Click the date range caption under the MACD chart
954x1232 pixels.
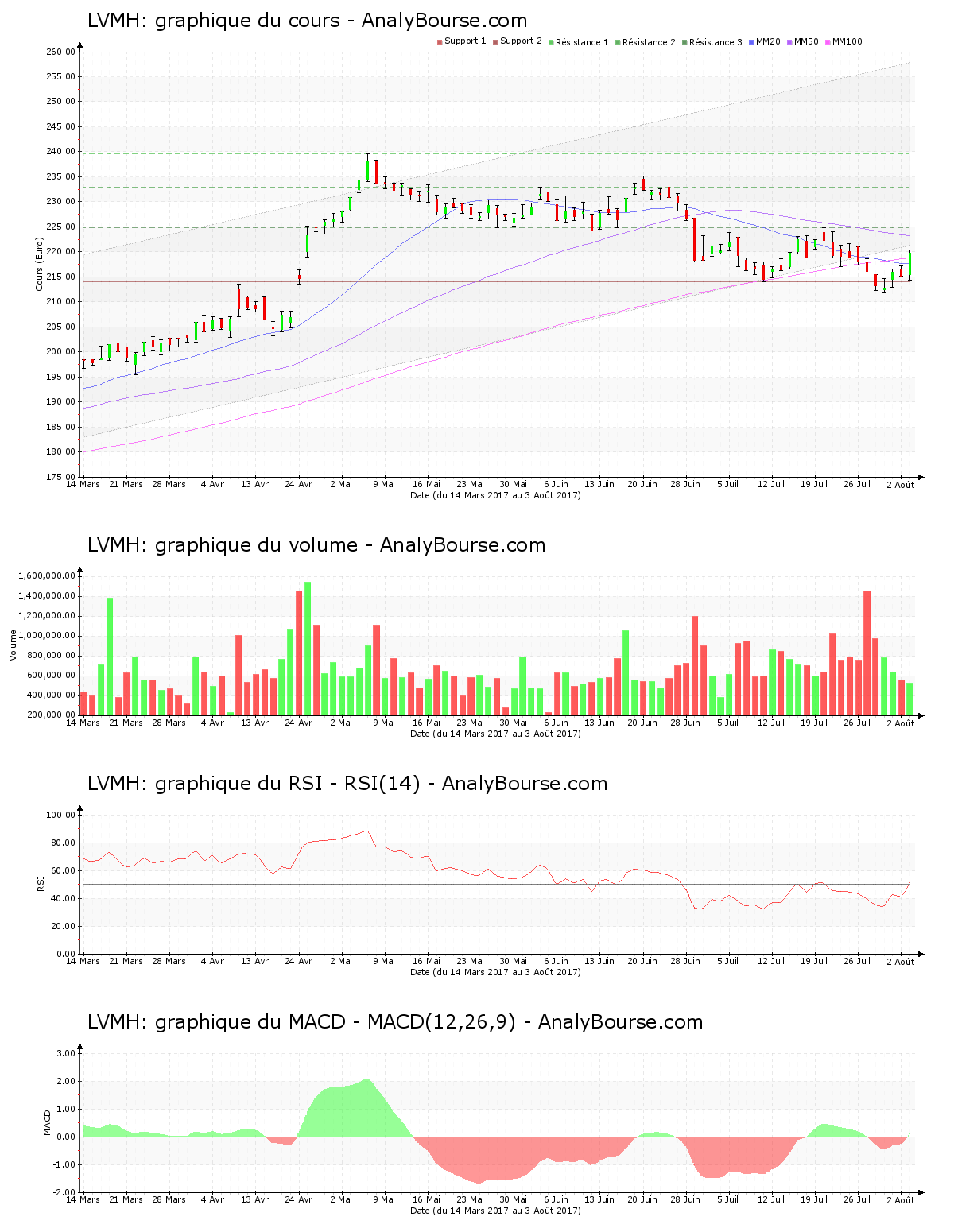pyautogui.click(x=495, y=1211)
